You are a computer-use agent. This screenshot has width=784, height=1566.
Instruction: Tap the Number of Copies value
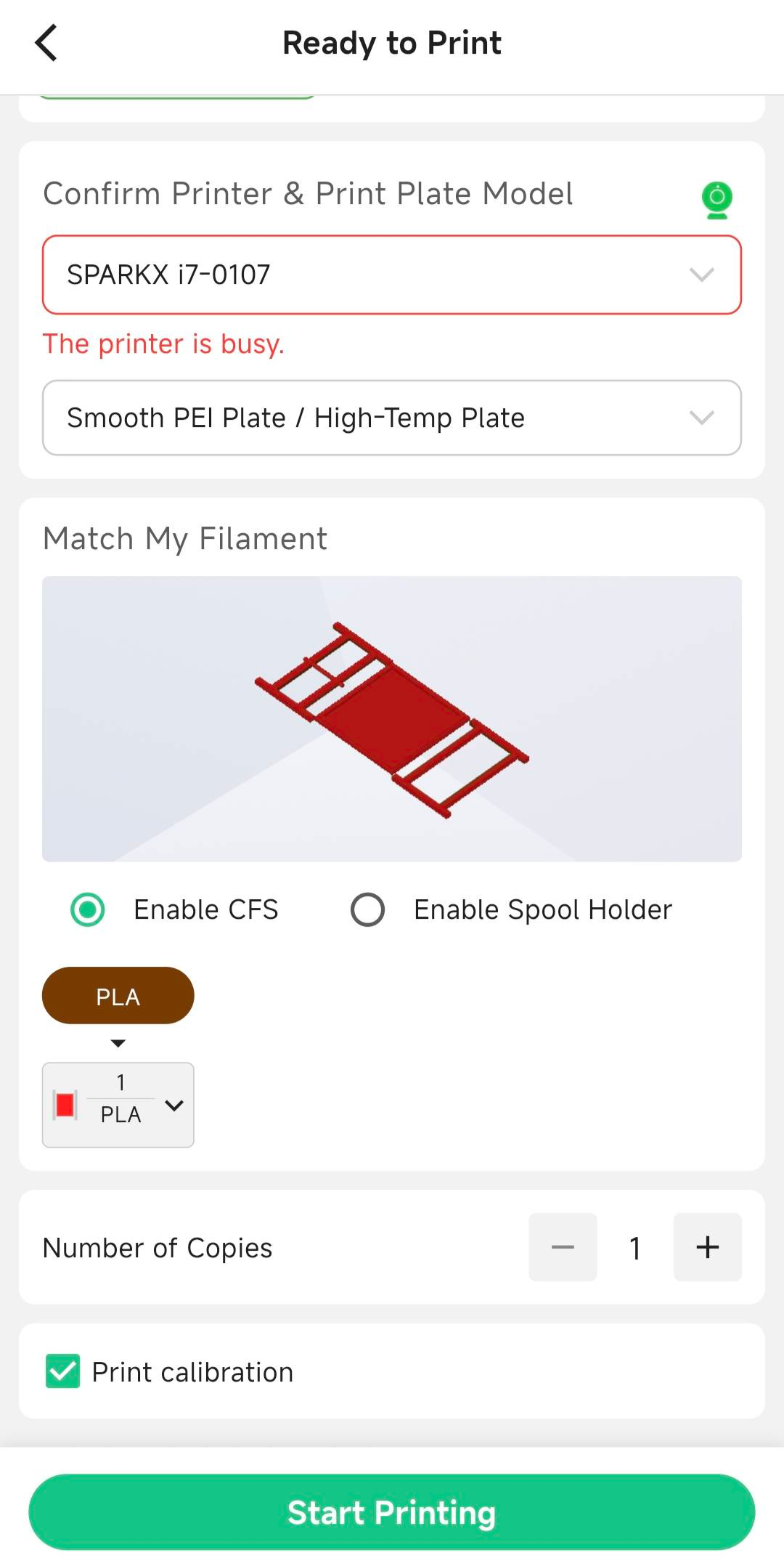click(x=635, y=1248)
